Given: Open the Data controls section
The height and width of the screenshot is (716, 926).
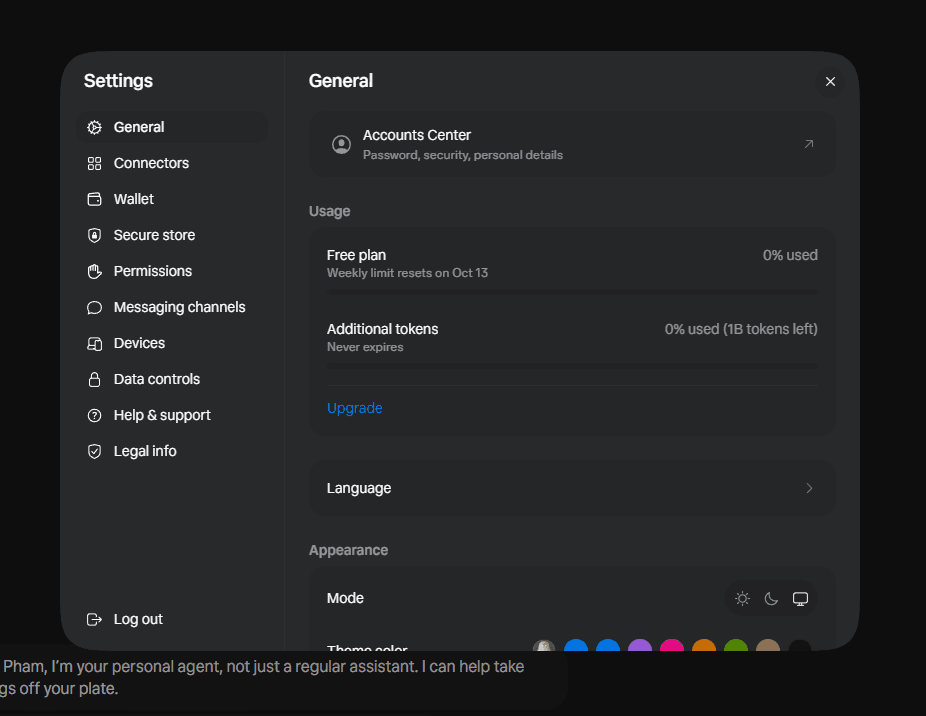Looking at the screenshot, I should click(x=172, y=379).
